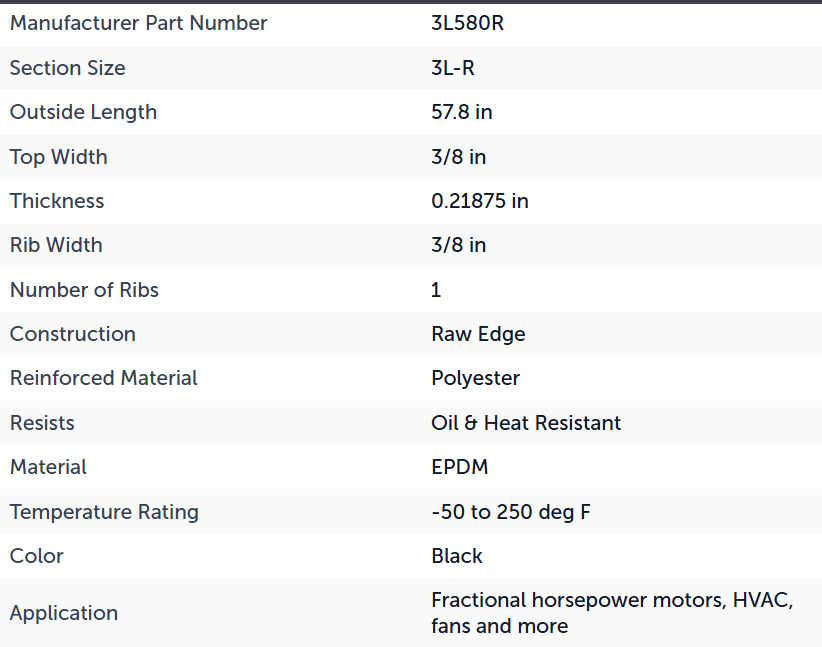Click the Manufacturer Part Number label

[138, 23]
